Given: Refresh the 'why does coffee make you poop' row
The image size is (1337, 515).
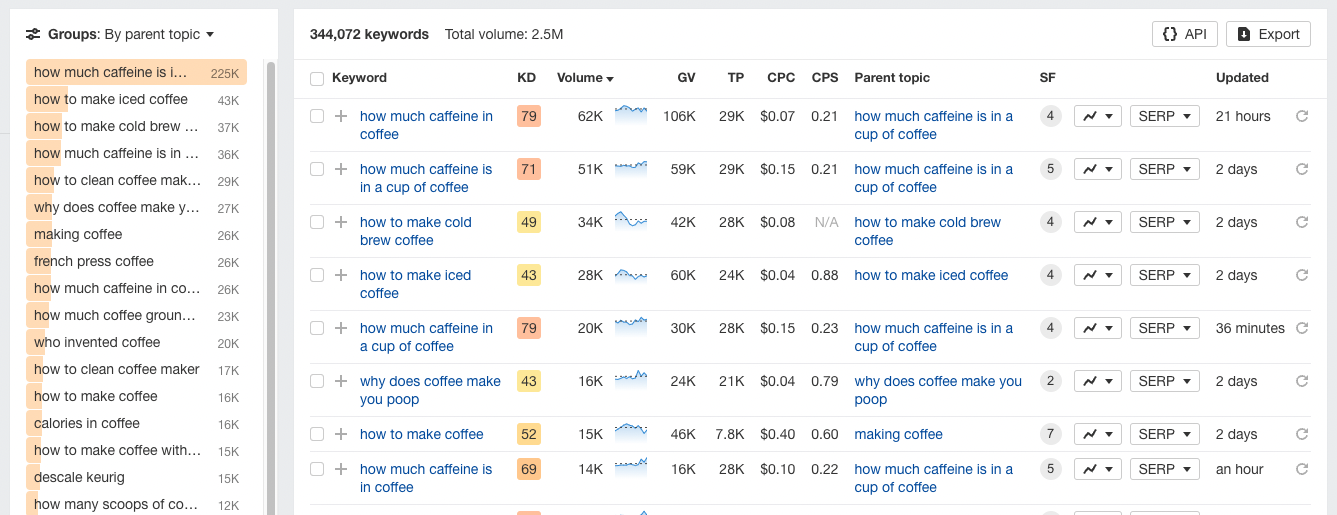Looking at the screenshot, I should [1302, 381].
